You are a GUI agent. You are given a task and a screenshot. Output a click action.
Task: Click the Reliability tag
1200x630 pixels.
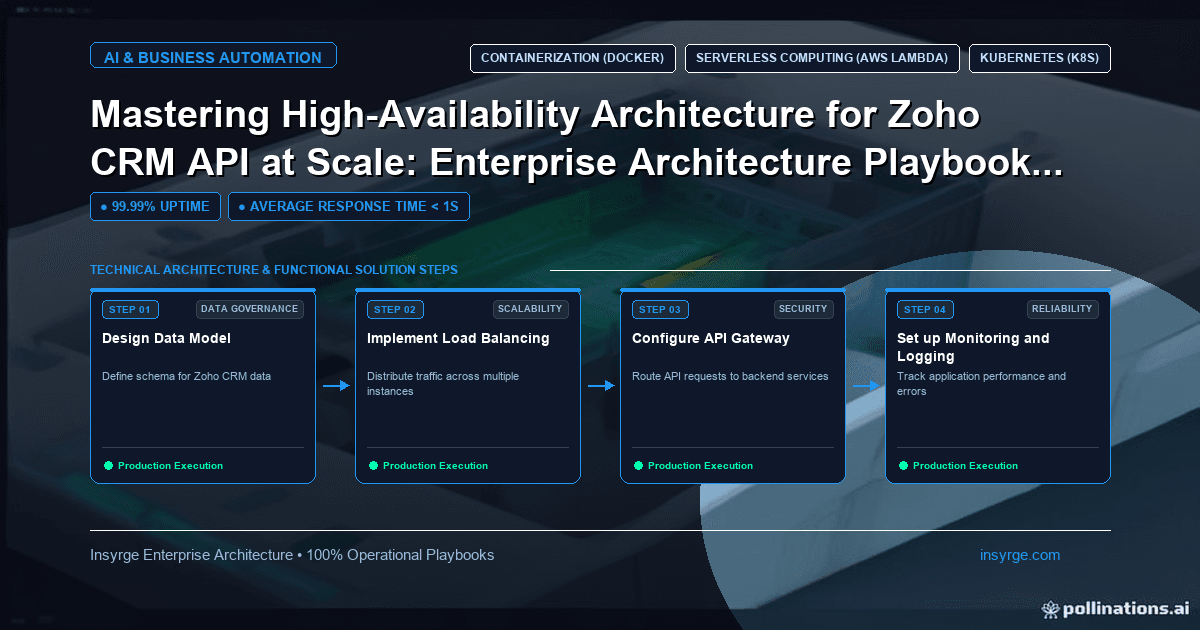[x=1063, y=309]
